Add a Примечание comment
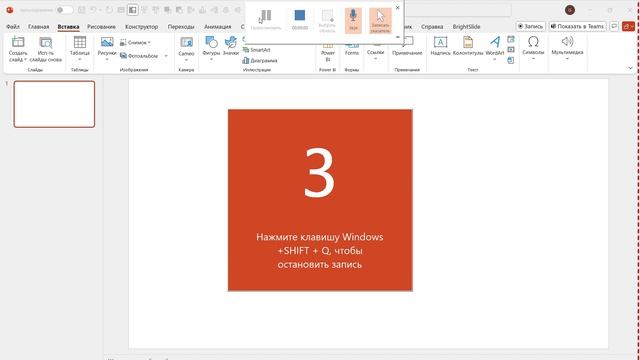 click(407, 46)
